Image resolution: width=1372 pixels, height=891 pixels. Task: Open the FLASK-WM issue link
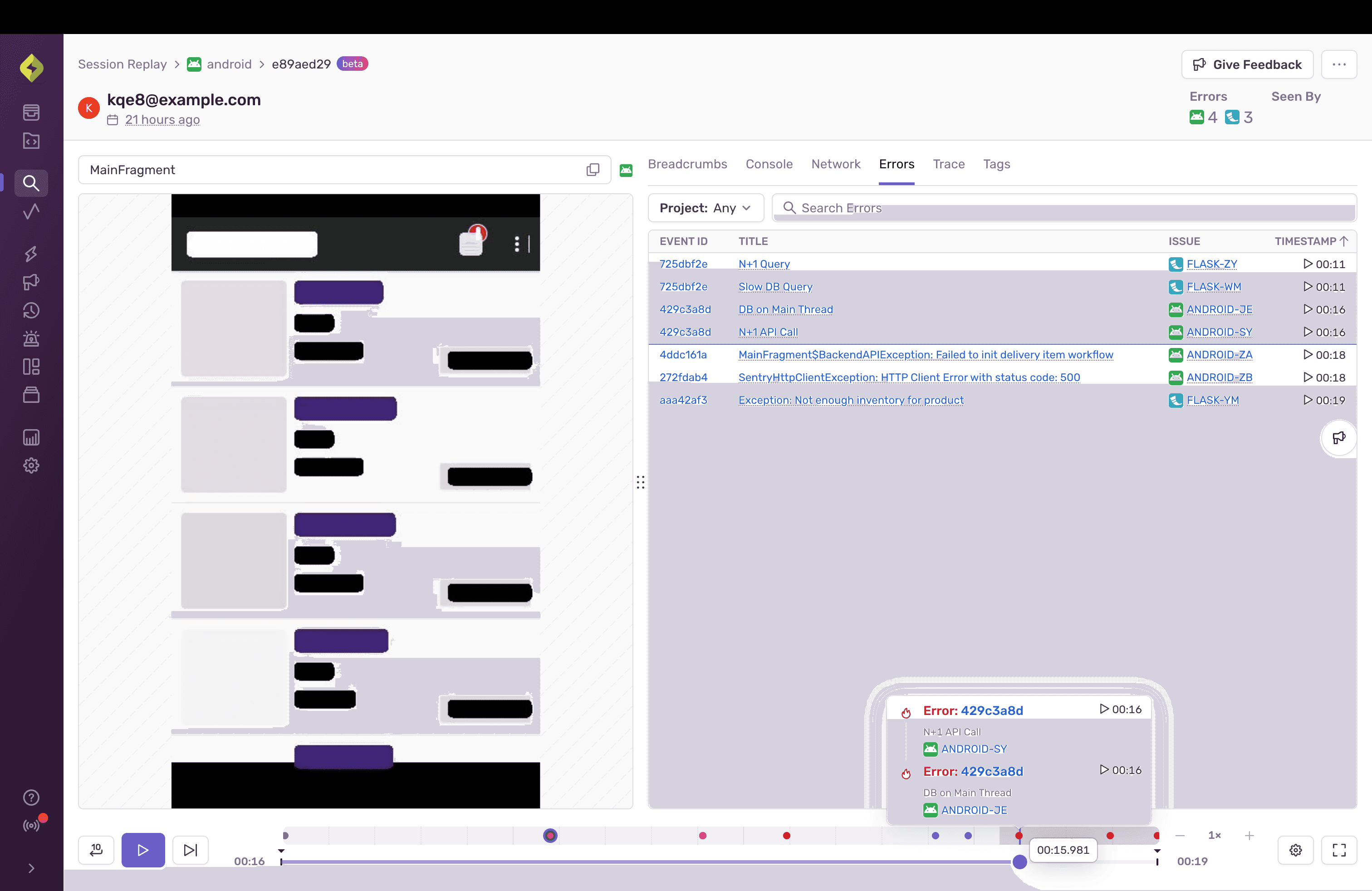[1214, 286]
